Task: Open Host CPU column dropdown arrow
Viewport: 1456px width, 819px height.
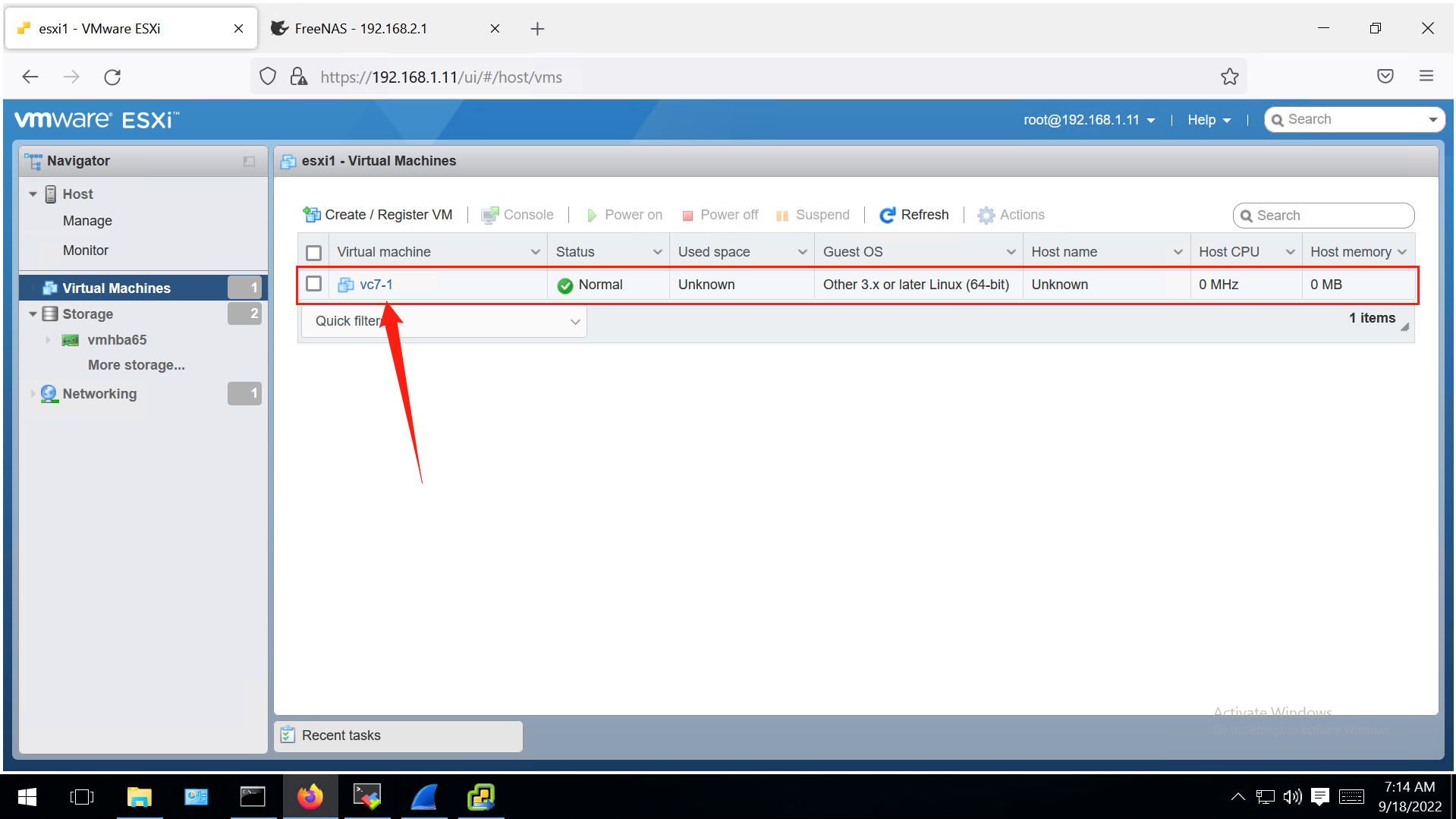Action: pyautogui.click(x=1290, y=252)
